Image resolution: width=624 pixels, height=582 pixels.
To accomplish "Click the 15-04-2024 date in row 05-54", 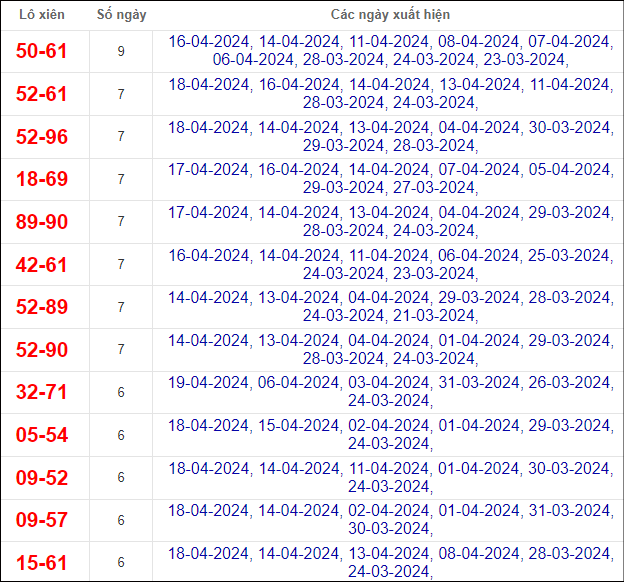I will (298, 425).
